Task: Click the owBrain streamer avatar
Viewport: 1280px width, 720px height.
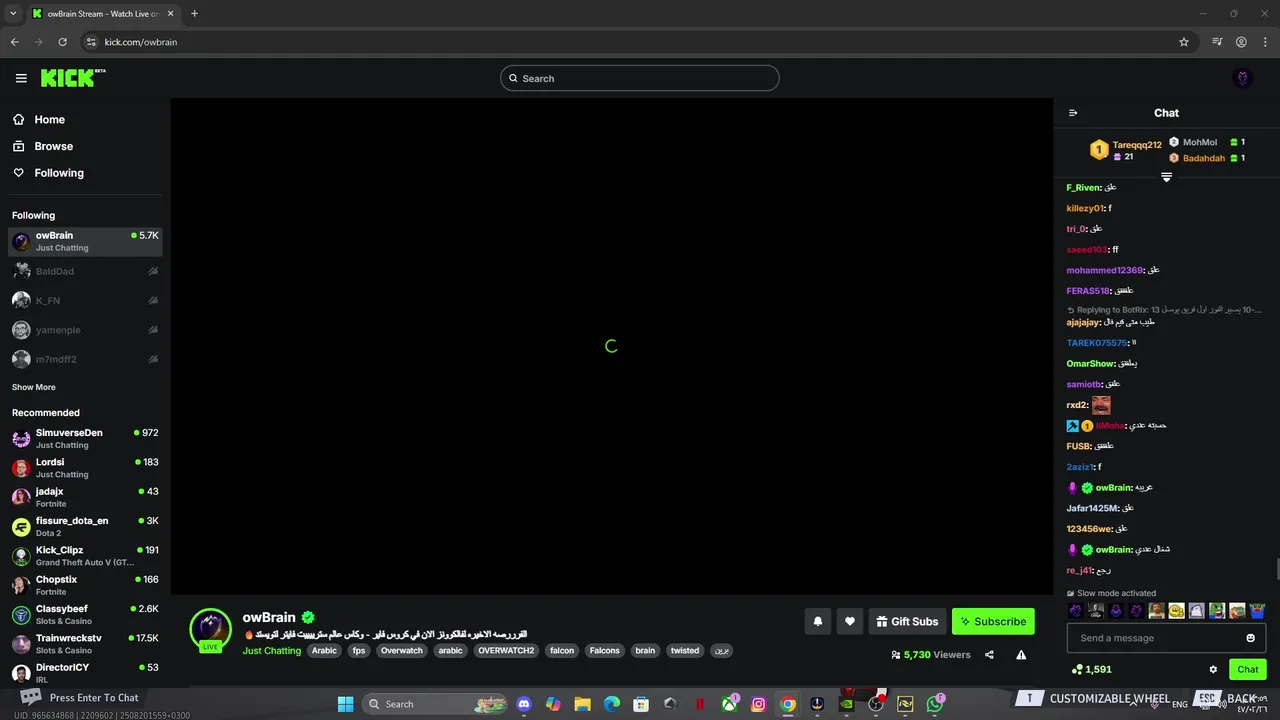Action: (x=211, y=629)
